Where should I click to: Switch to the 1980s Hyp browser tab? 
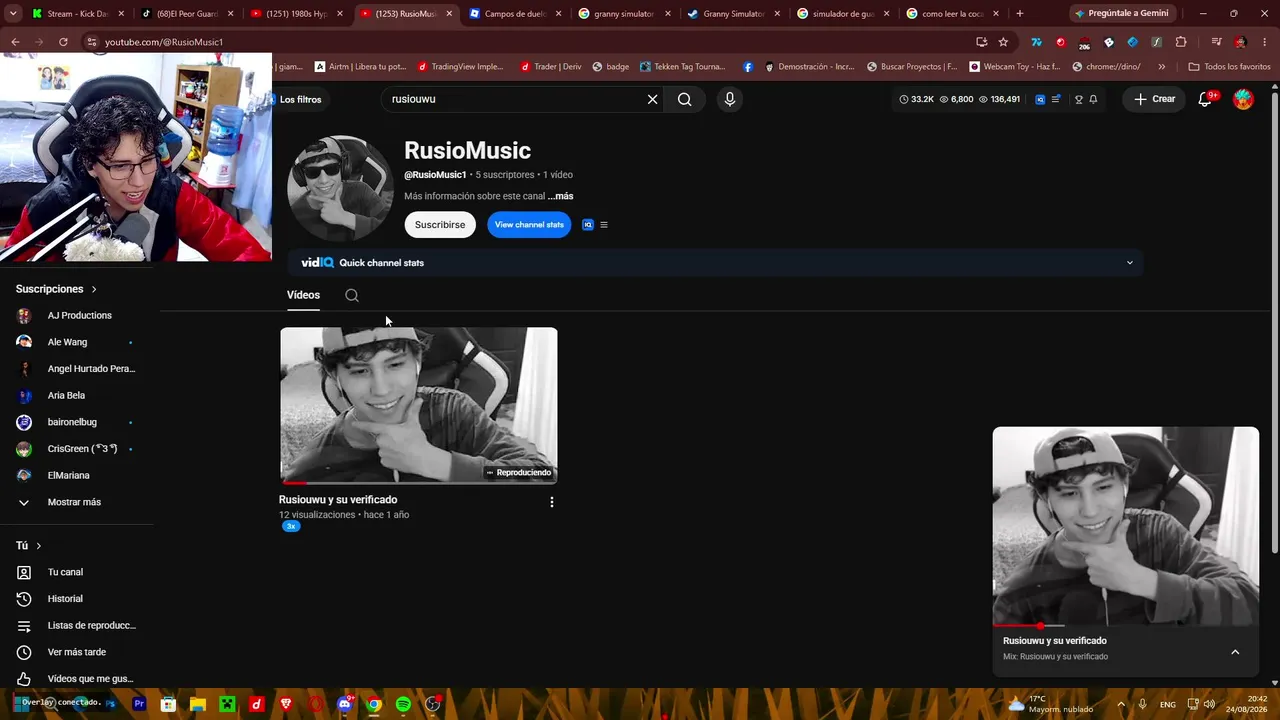pyautogui.click(x=296, y=14)
